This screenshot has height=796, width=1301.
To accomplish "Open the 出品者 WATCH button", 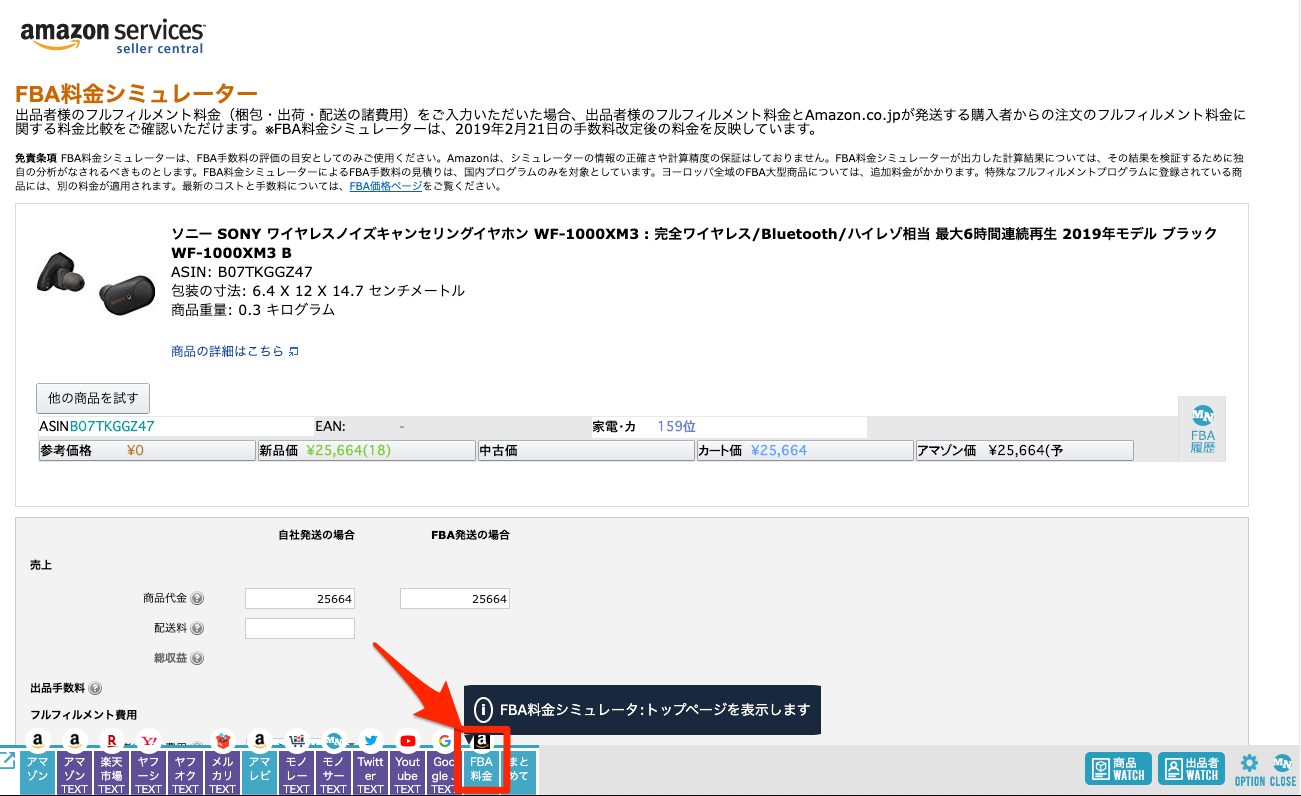I will click(x=1190, y=769).
